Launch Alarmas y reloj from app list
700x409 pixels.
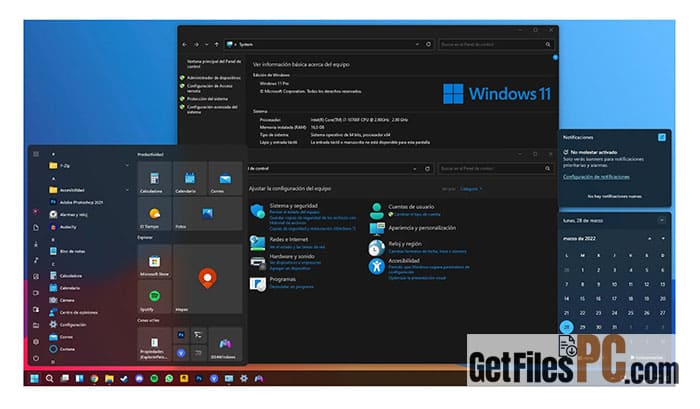tap(73, 215)
